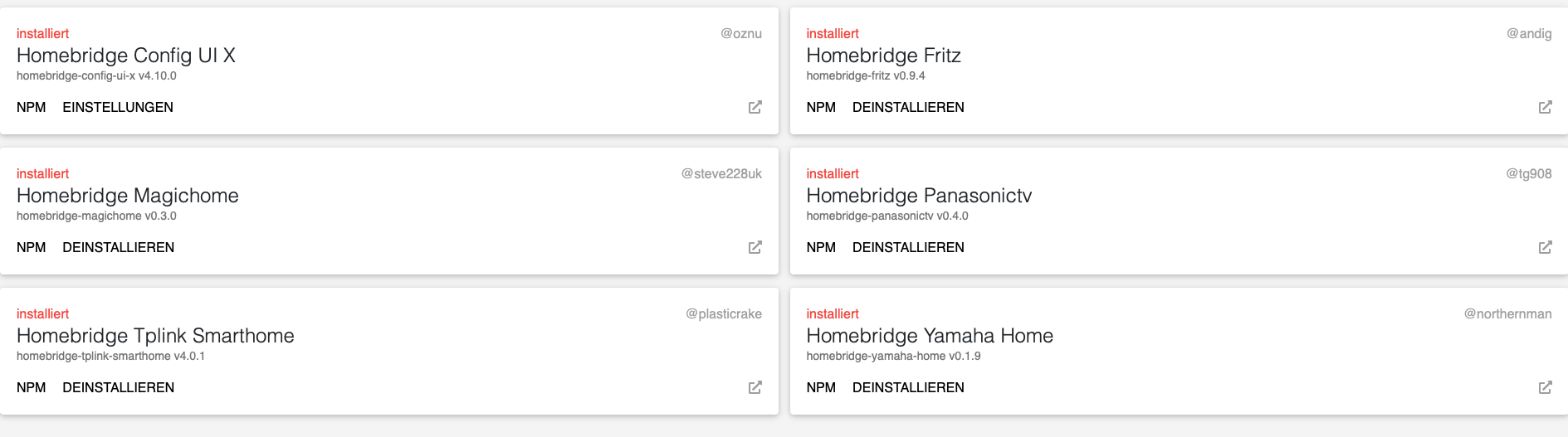
Task: Uninstall the Homebridge Yamaha Home plugin
Action: pyautogui.click(x=908, y=387)
